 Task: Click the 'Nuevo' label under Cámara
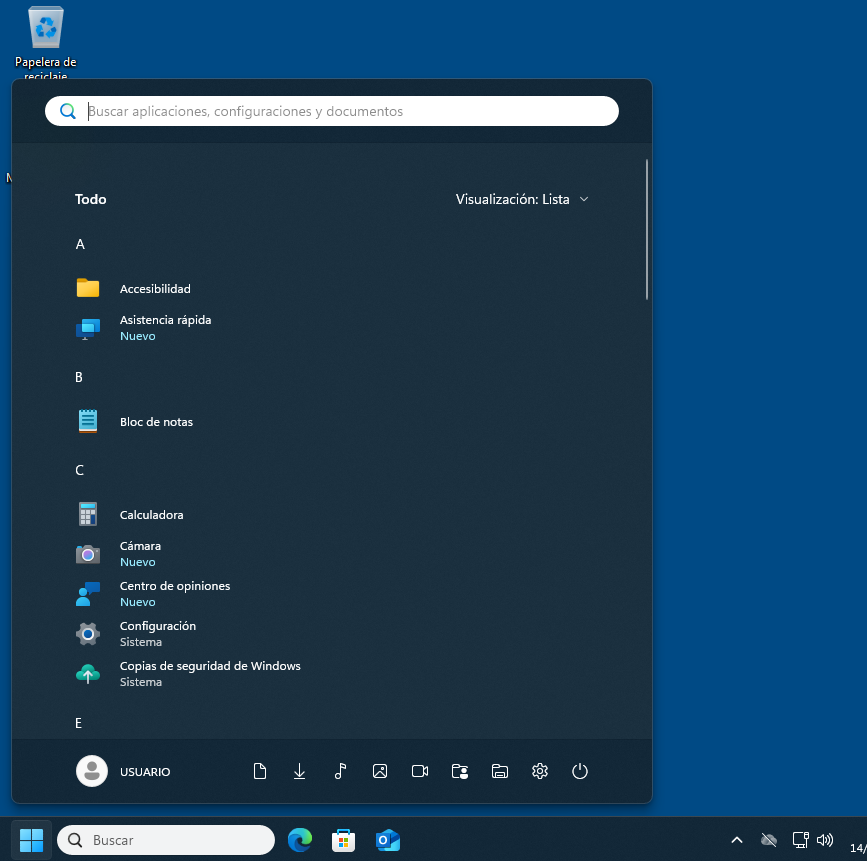(x=138, y=562)
